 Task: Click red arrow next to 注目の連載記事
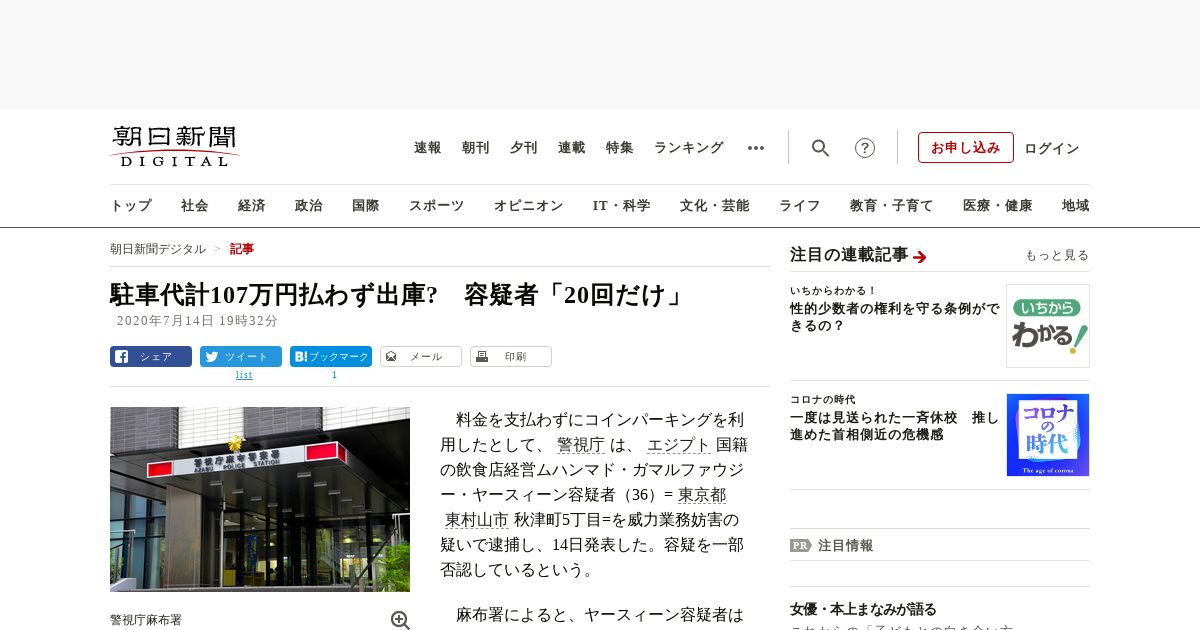tap(920, 257)
